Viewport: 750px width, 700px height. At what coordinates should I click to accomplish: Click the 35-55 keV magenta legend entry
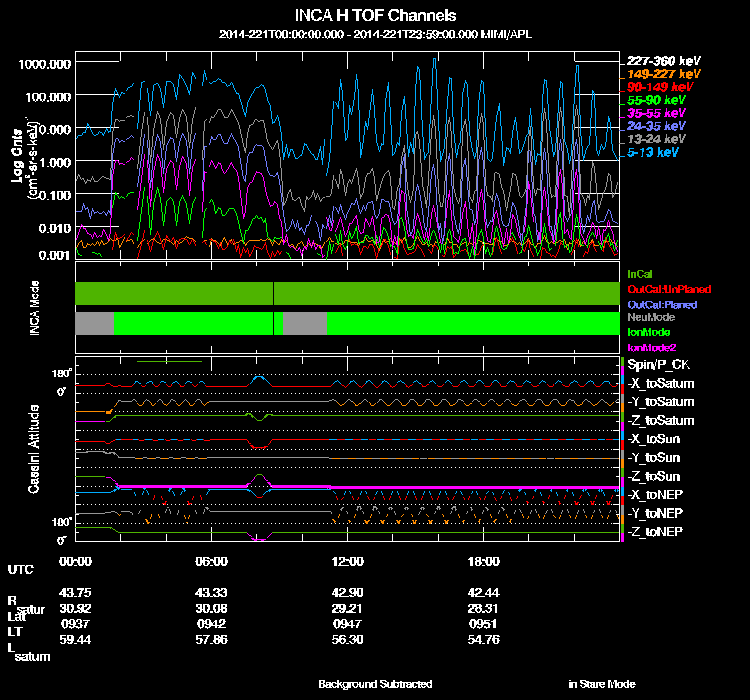coord(655,114)
